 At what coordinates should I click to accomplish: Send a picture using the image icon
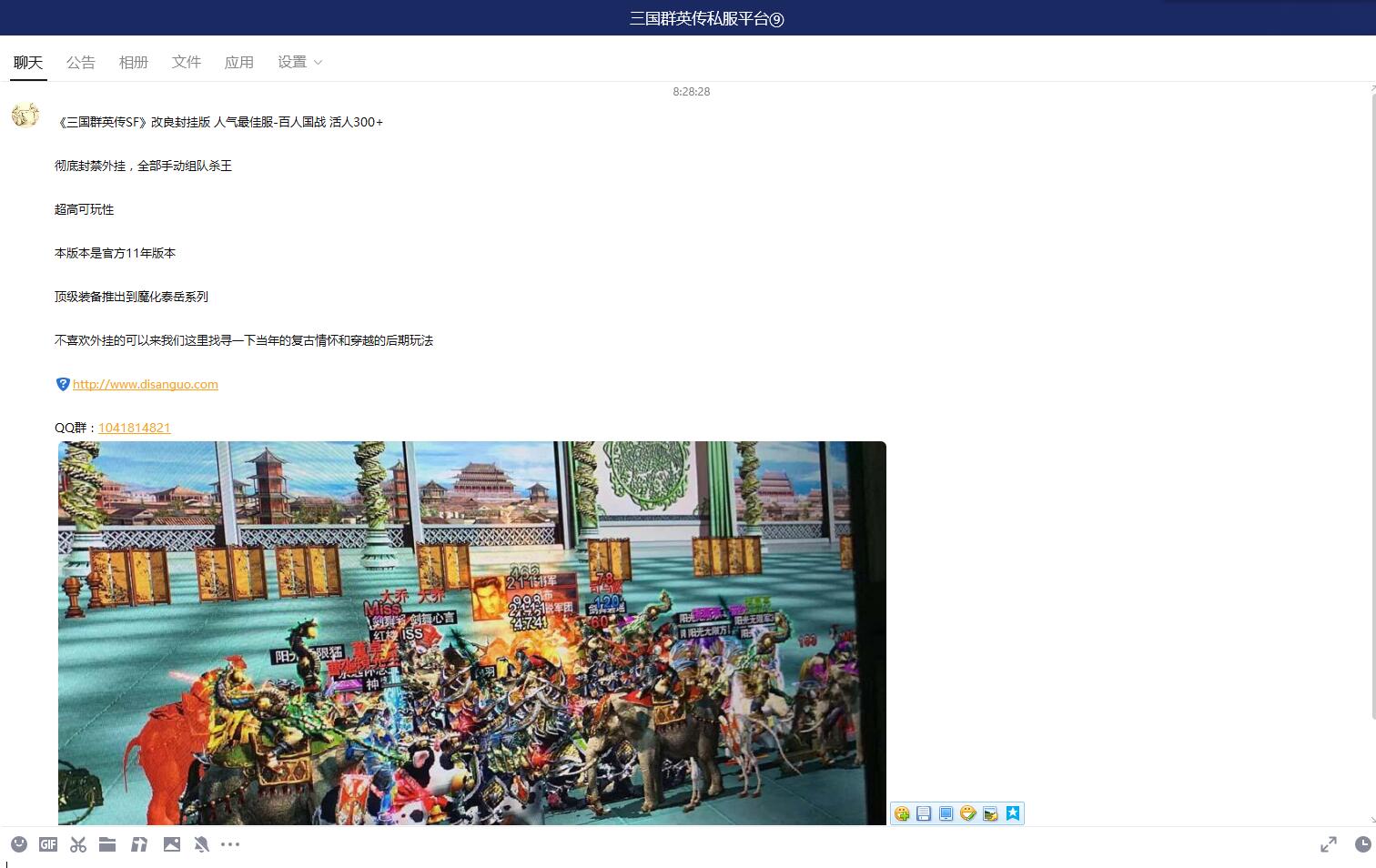point(172,844)
